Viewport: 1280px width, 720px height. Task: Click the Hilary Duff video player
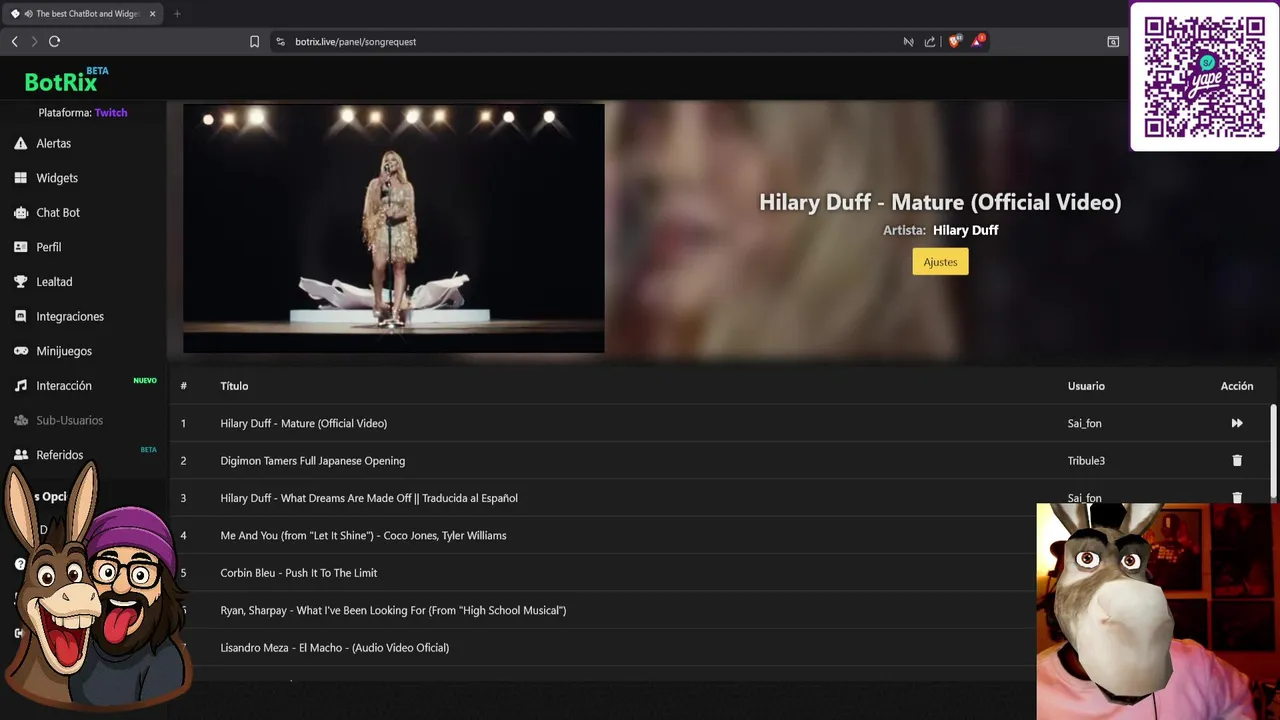click(394, 228)
